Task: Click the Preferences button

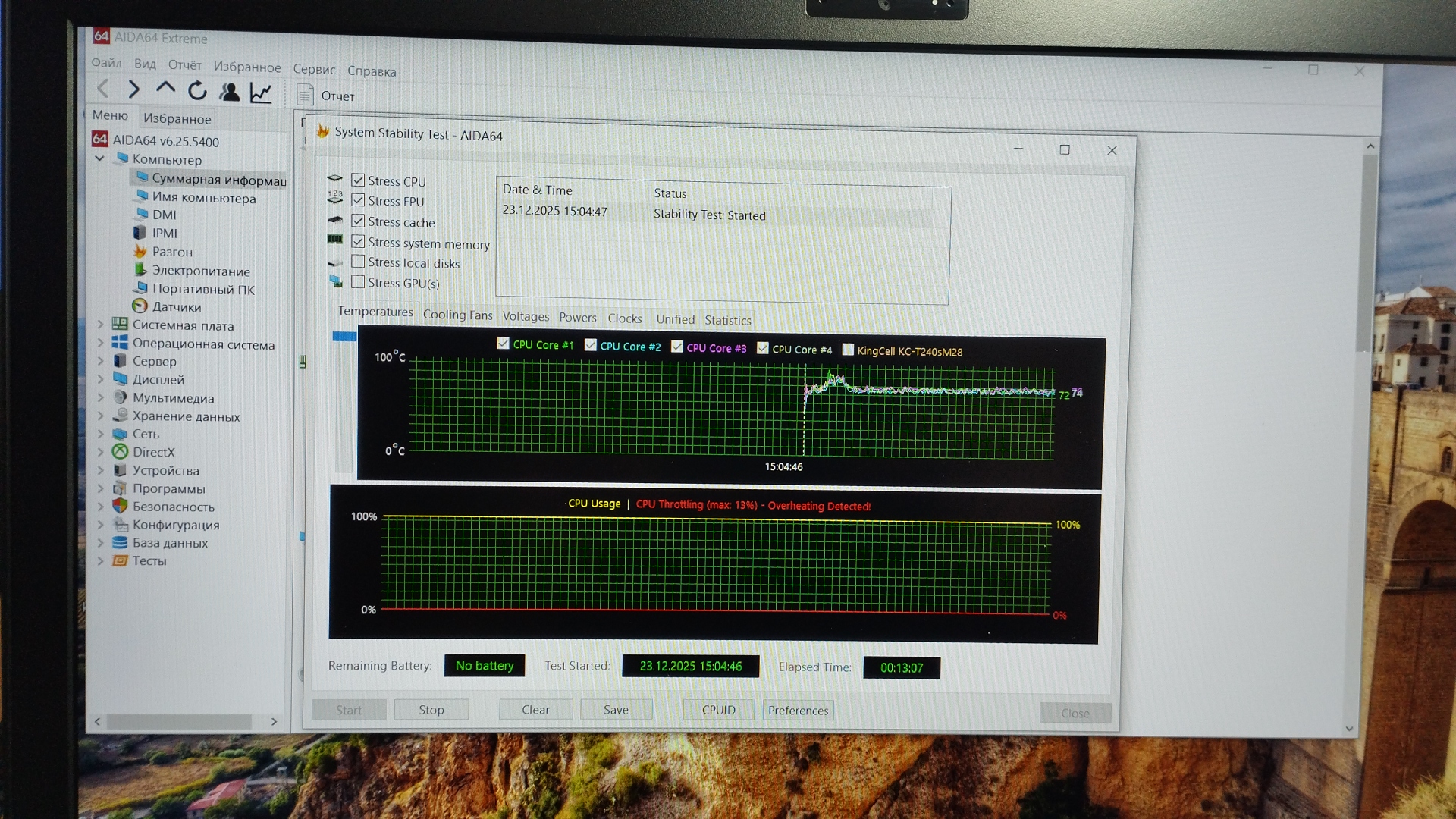Action: (x=798, y=710)
